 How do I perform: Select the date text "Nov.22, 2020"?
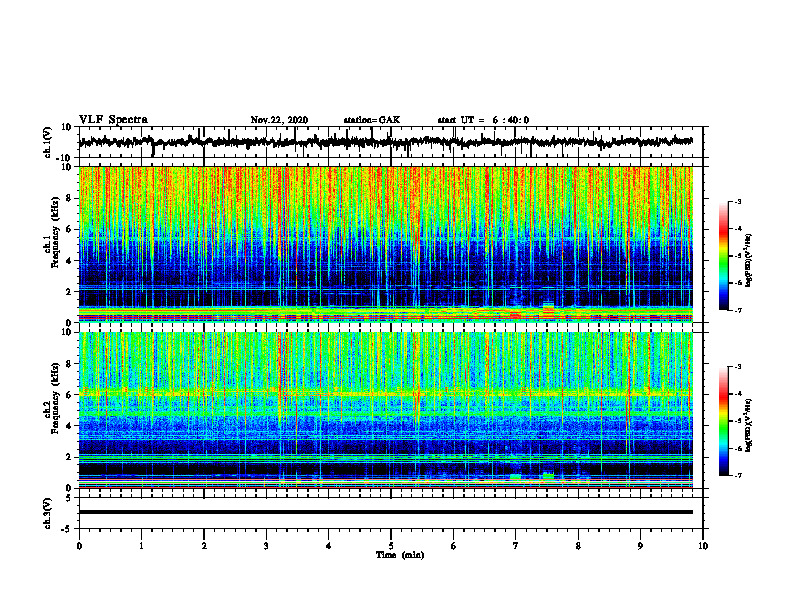(279, 120)
